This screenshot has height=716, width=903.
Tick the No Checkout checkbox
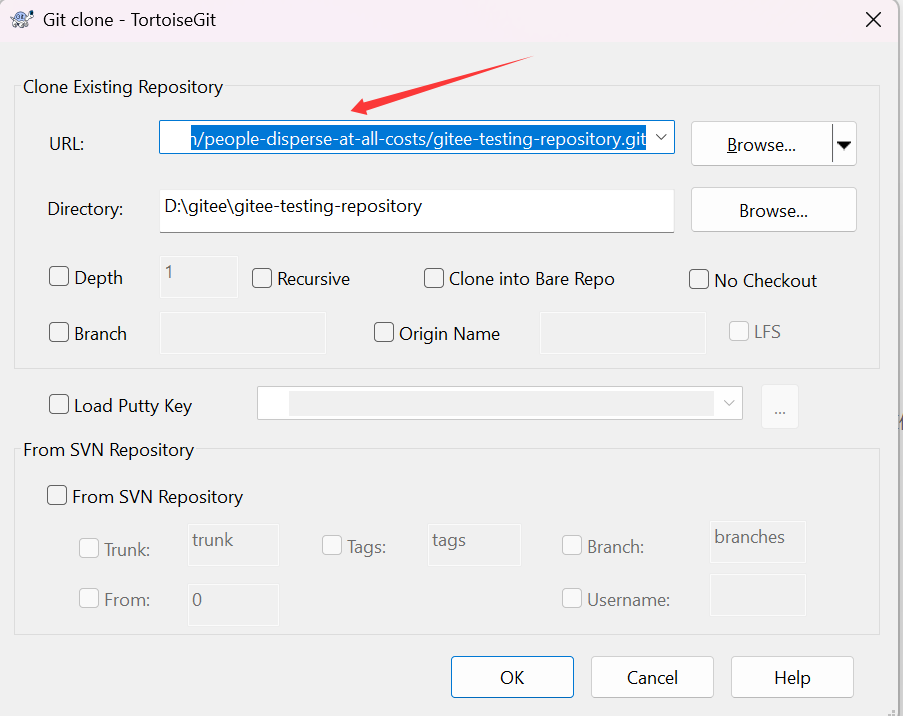(699, 279)
